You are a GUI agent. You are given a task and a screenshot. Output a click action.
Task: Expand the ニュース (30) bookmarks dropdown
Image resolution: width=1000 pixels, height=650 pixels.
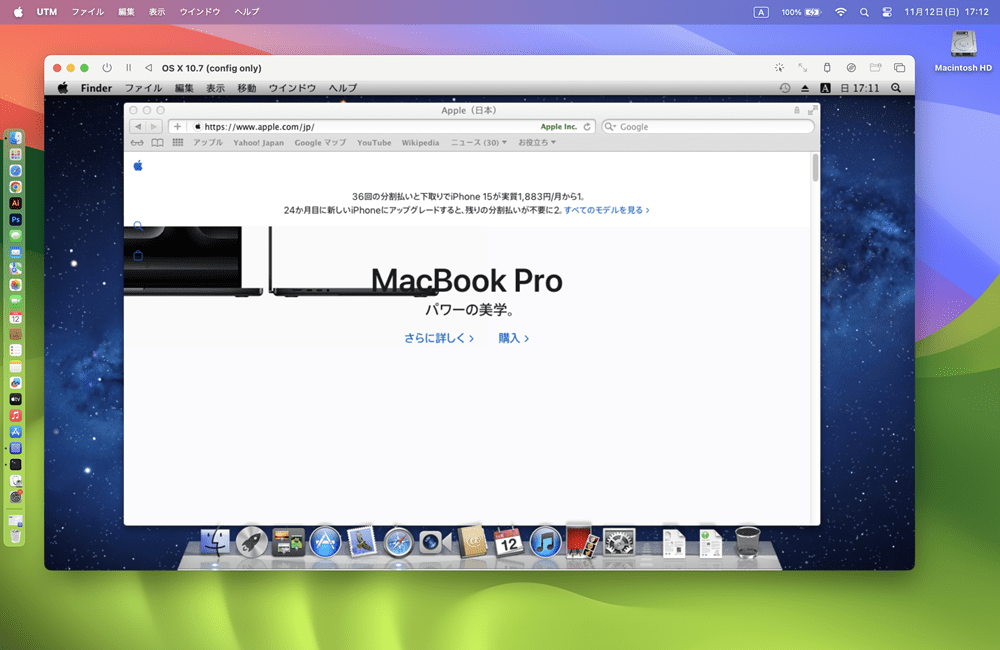(x=479, y=143)
